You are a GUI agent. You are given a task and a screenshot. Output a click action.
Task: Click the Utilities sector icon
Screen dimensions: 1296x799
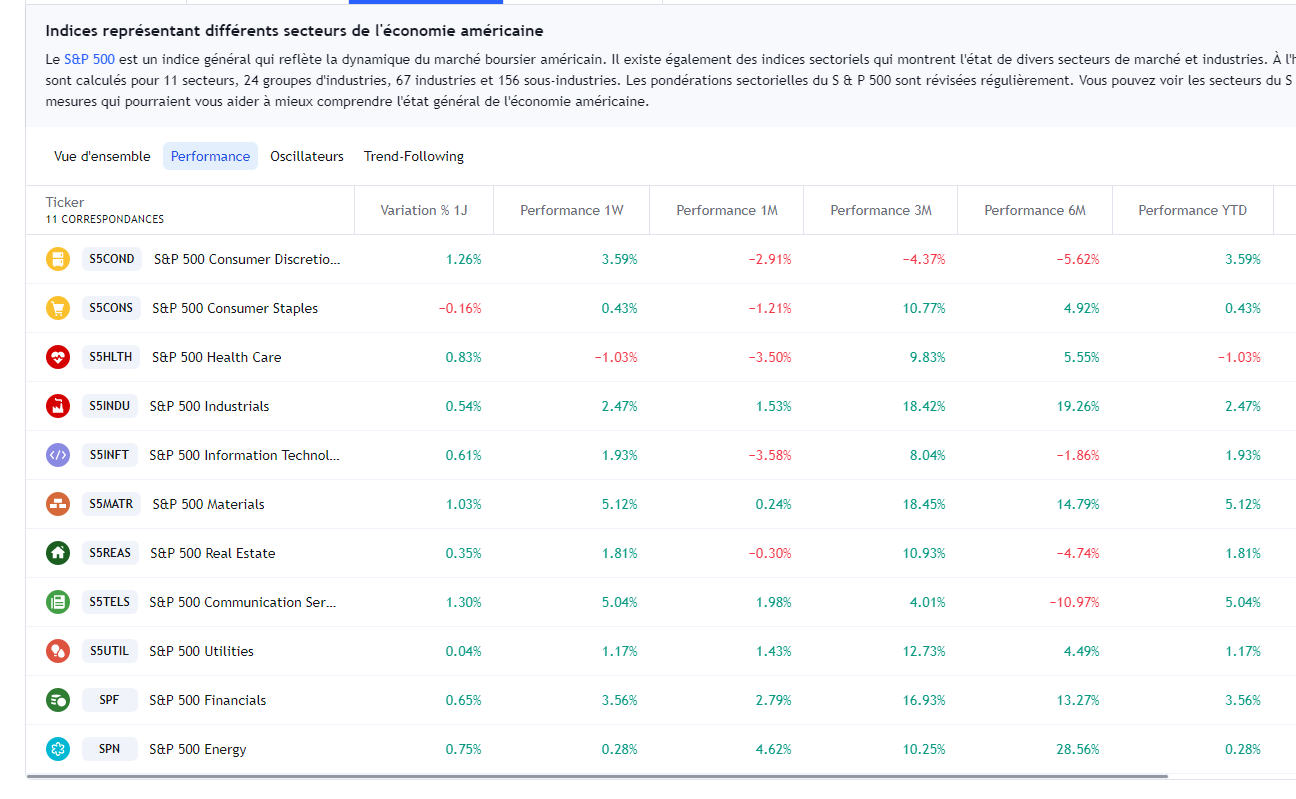pos(58,652)
